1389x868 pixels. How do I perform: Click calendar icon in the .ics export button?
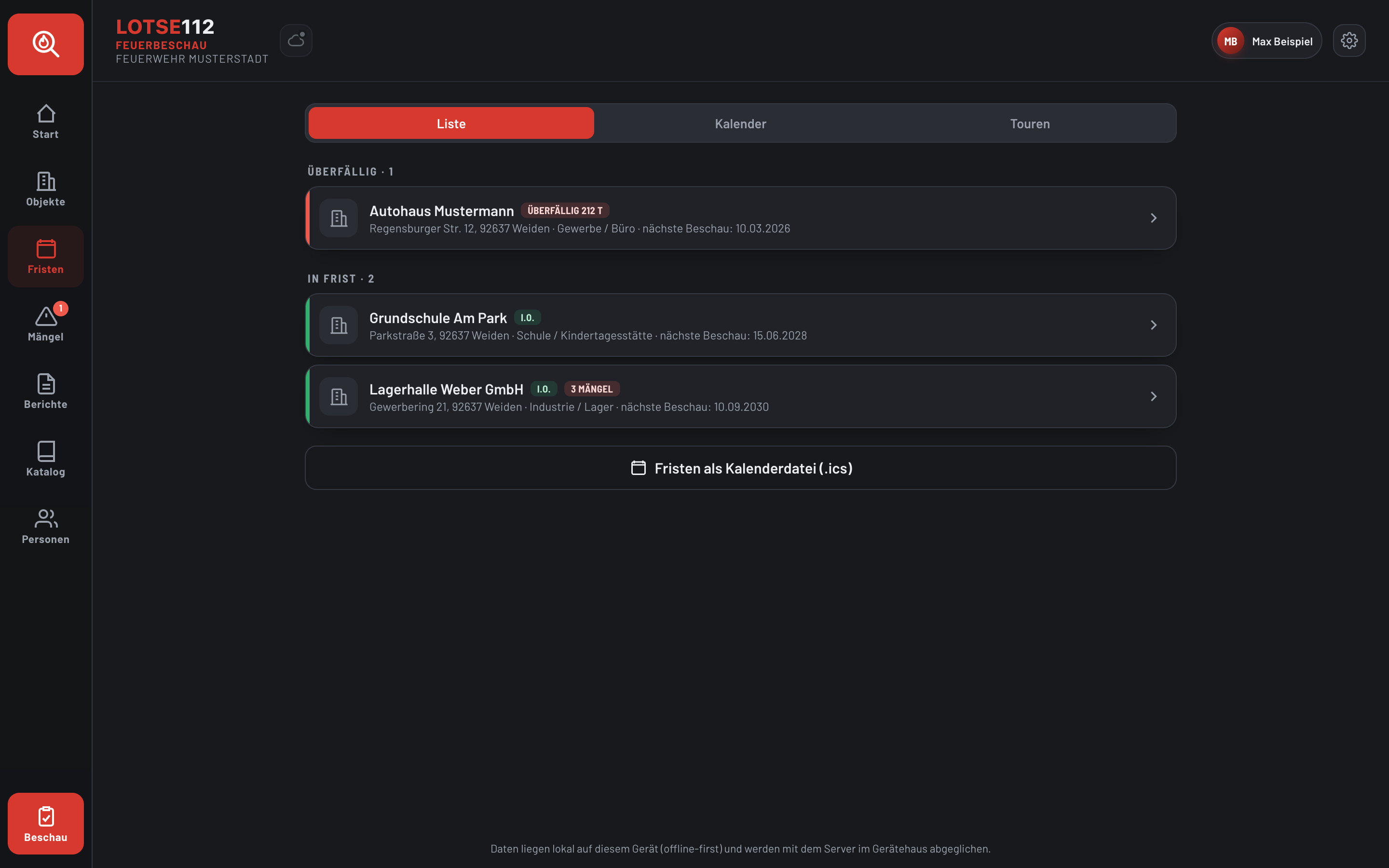[639, 468]
